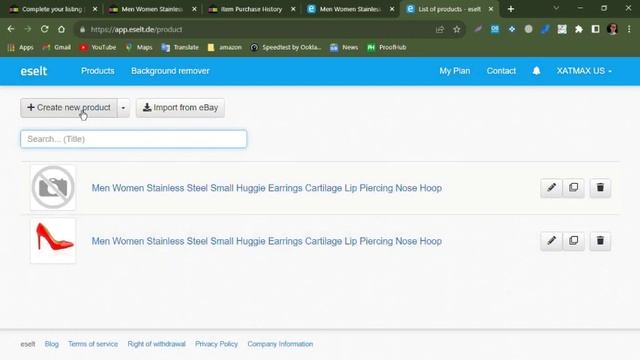Viewport: 640px width, 360px height.
Task: Open Privacy Policy footer link
Action: pyautogui.click(x=216, y=344)
